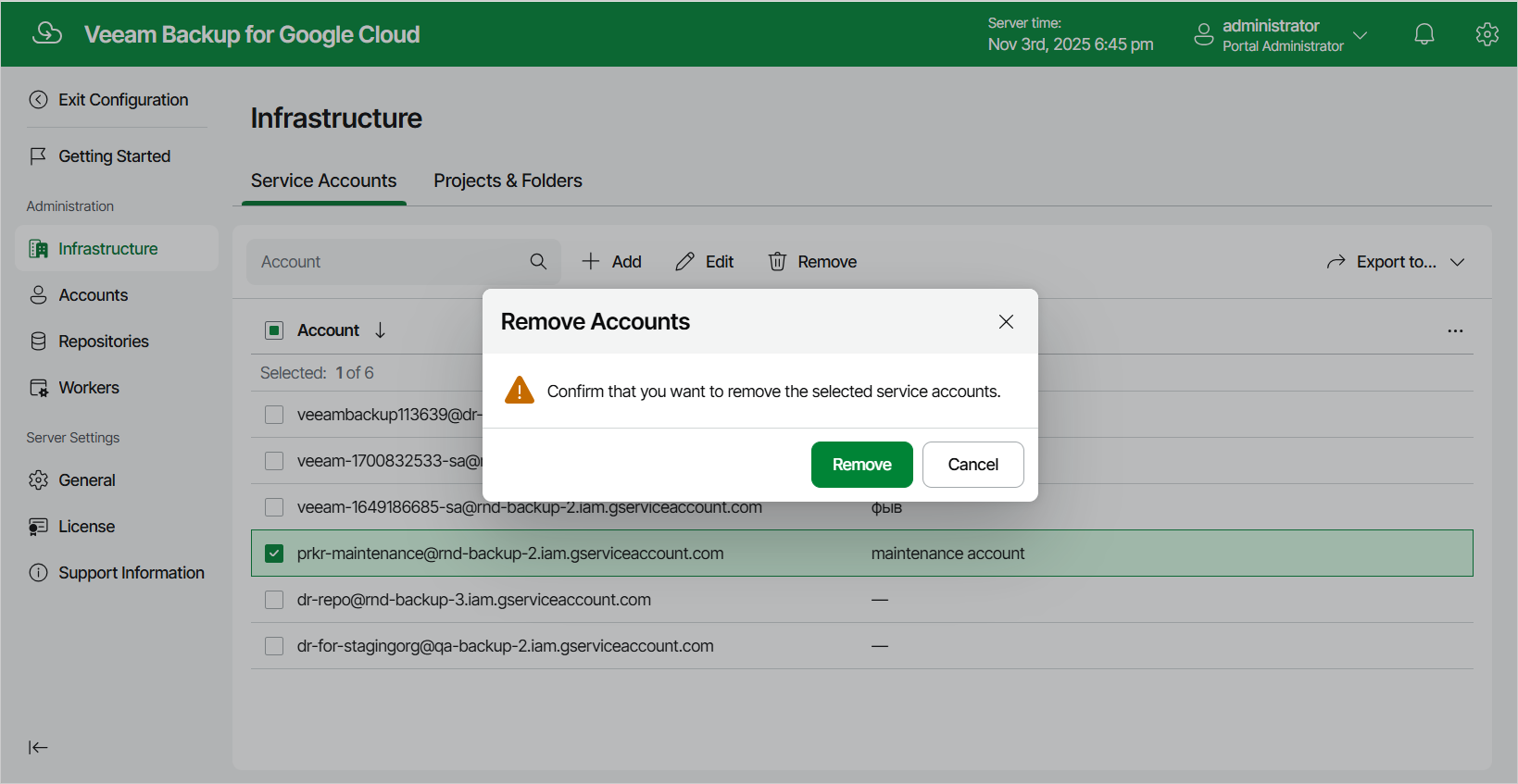This screenshot has height=784, width=1518.
Task: Click the prkr-maintenance@rnd-backup-2 account name
Action: click(510, 554)
